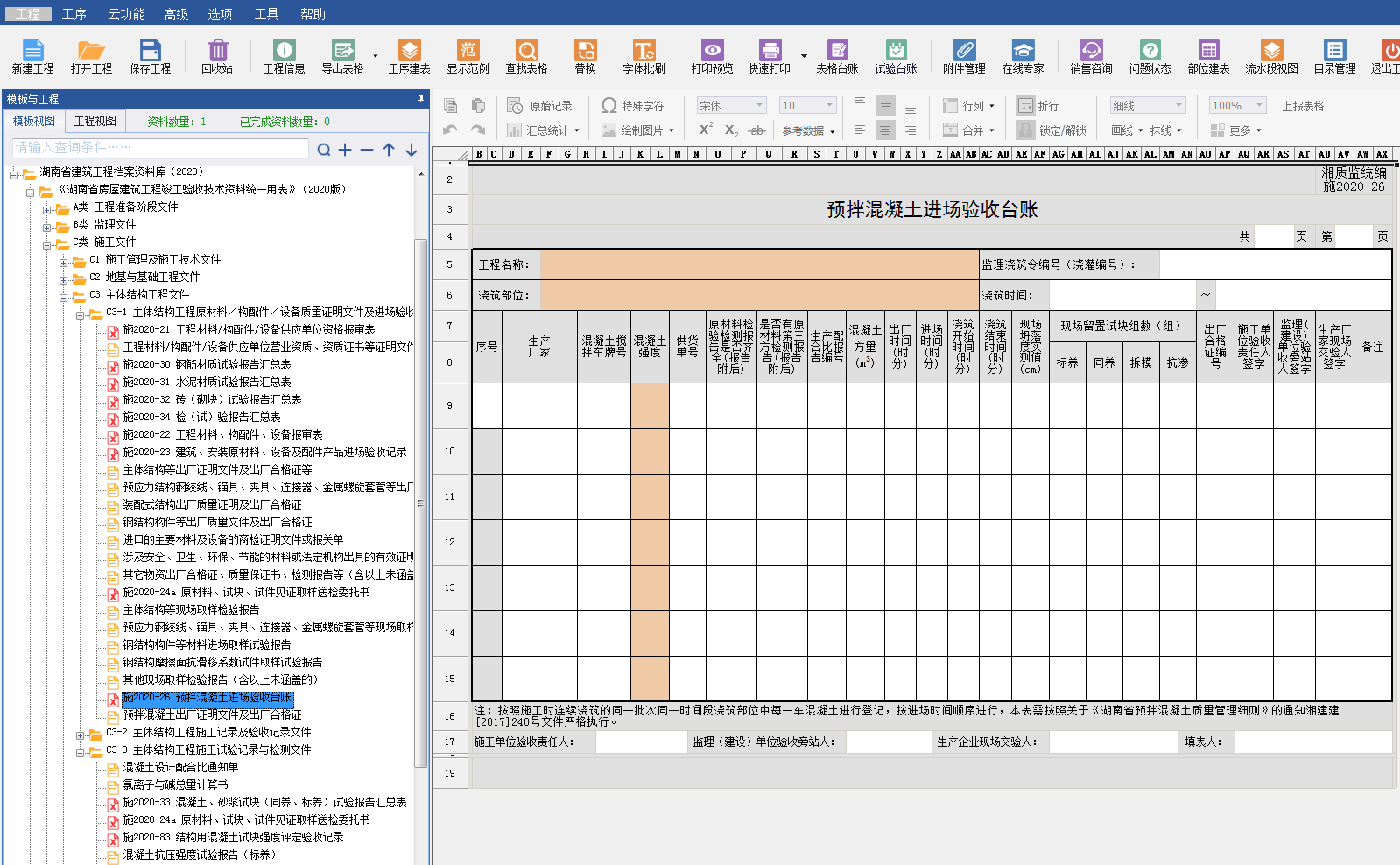
Task: Toggle horizontal right alignment
Action: coord(911,130)
